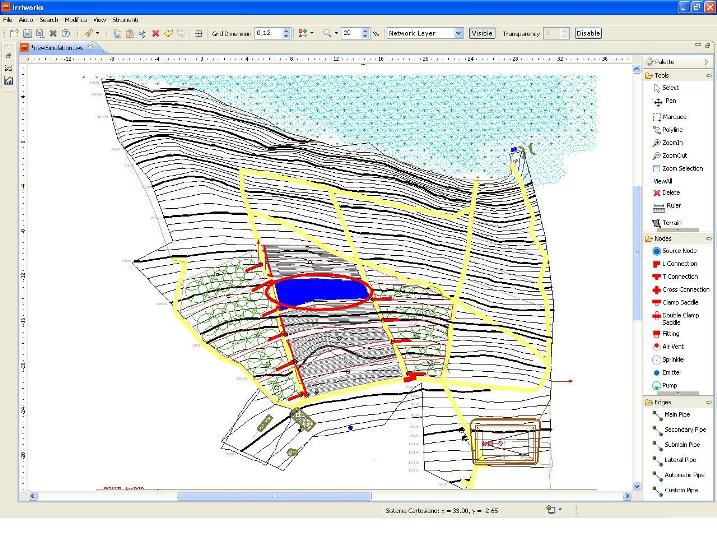
Task: Open the Network Layer dropdown
Action: click(425, 33)
